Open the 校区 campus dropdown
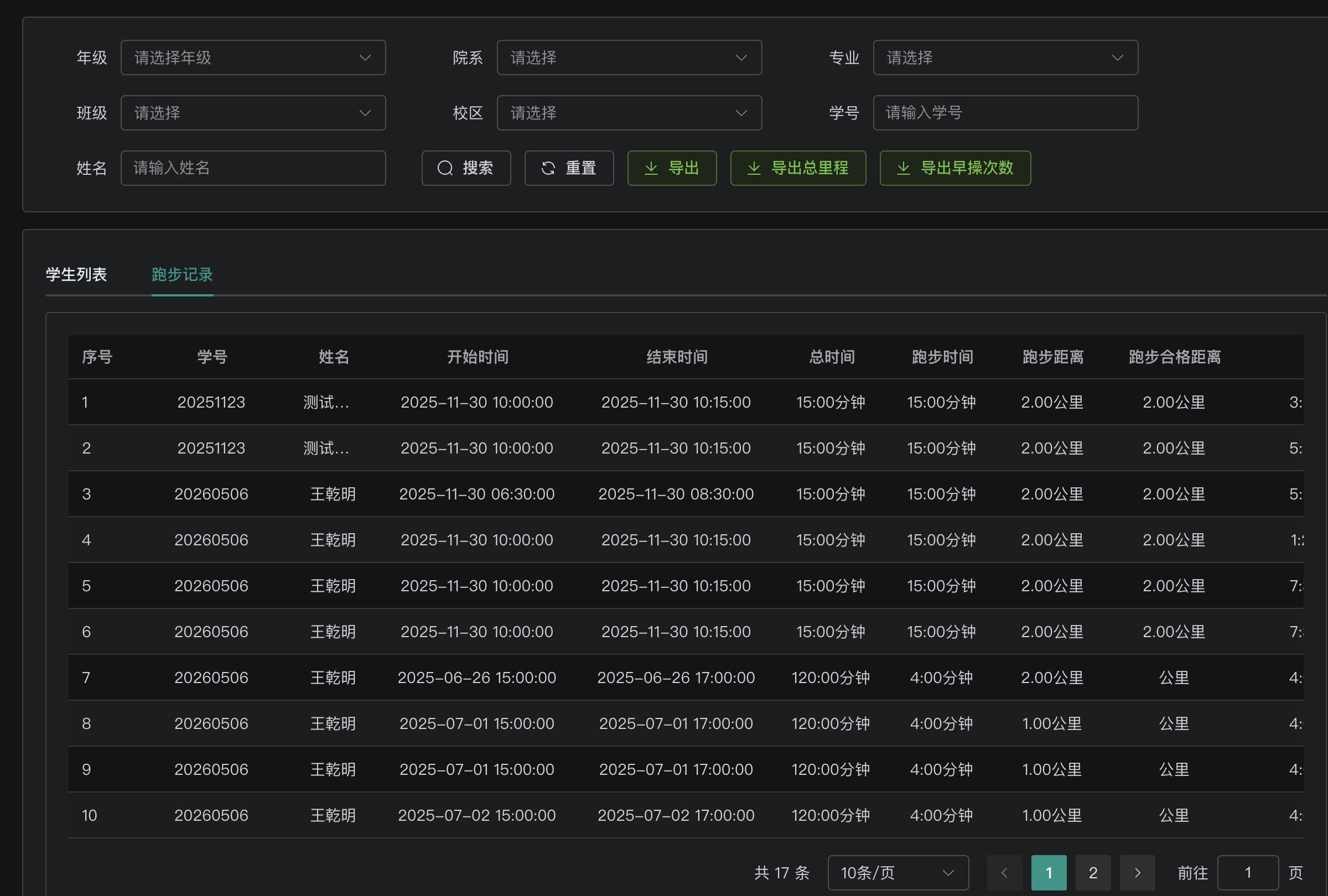 [x=629, y=112]
